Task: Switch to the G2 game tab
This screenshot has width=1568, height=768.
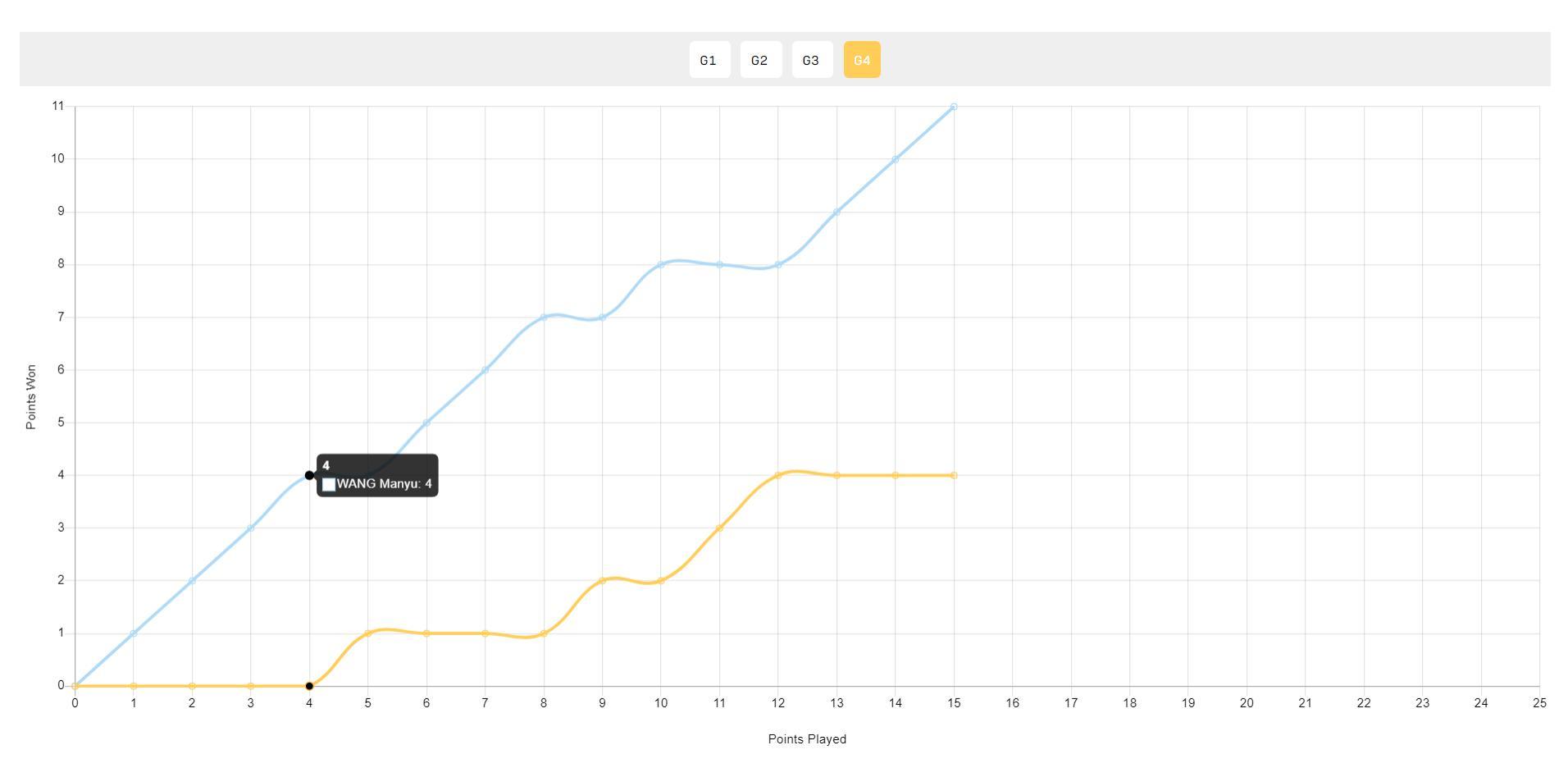Action: (760, 60)
